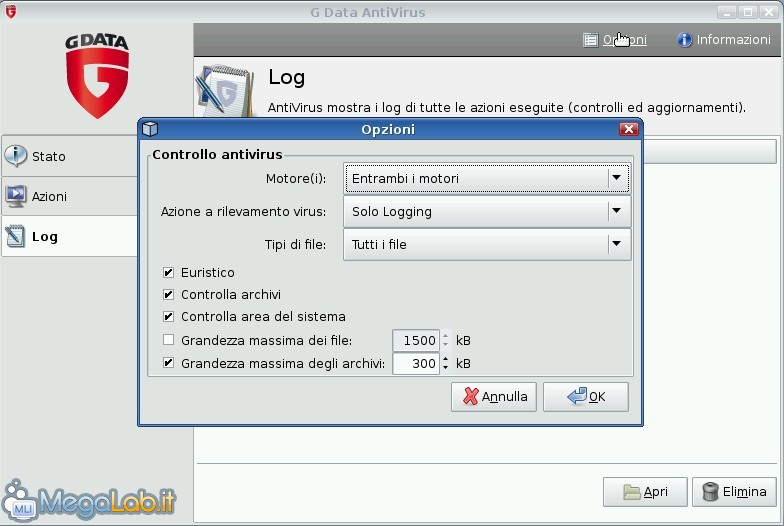Click the Apri button
The height and width of the screenshot is (526, 784).
click(645, 492)
